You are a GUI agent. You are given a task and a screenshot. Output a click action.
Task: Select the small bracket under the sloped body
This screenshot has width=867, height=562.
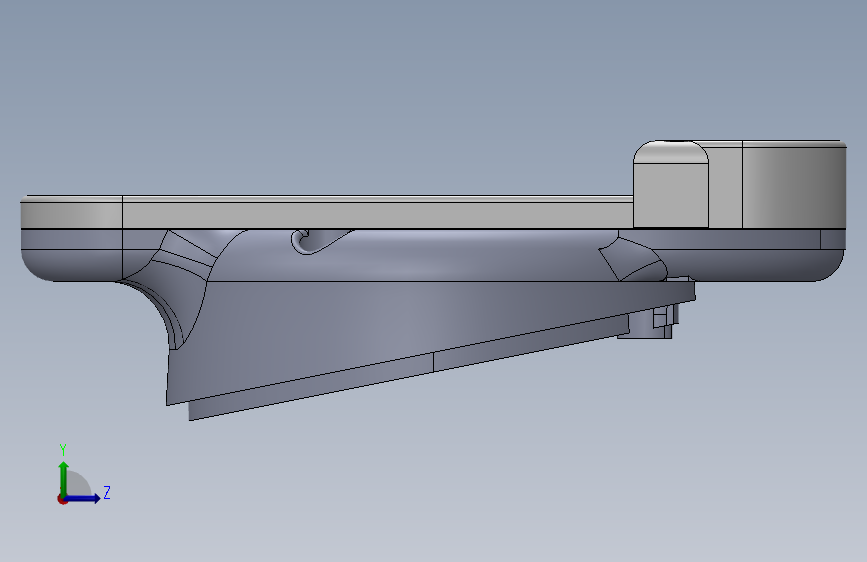(650, 322)
